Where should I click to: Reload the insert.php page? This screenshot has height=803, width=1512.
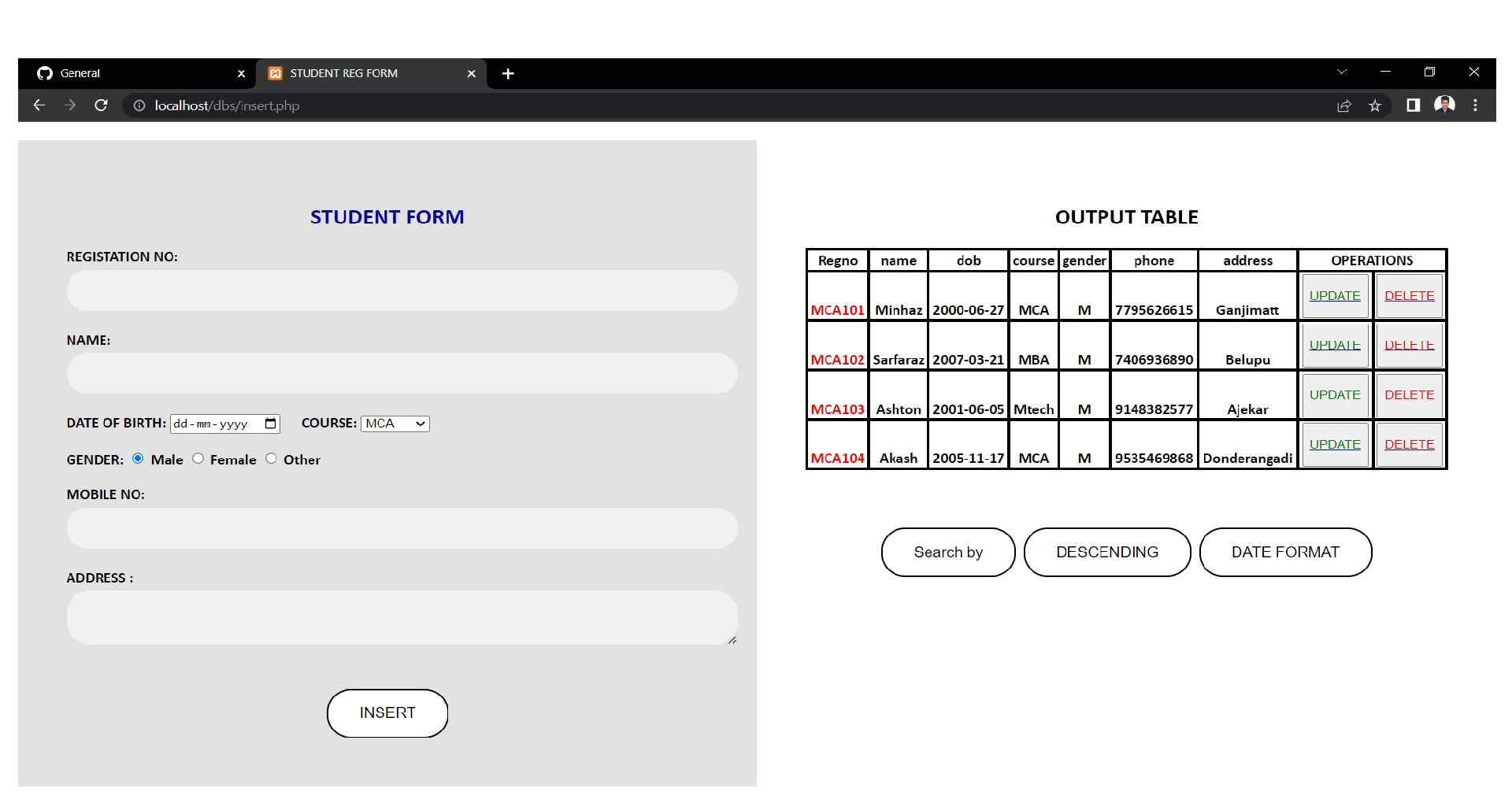pos(101,105)
